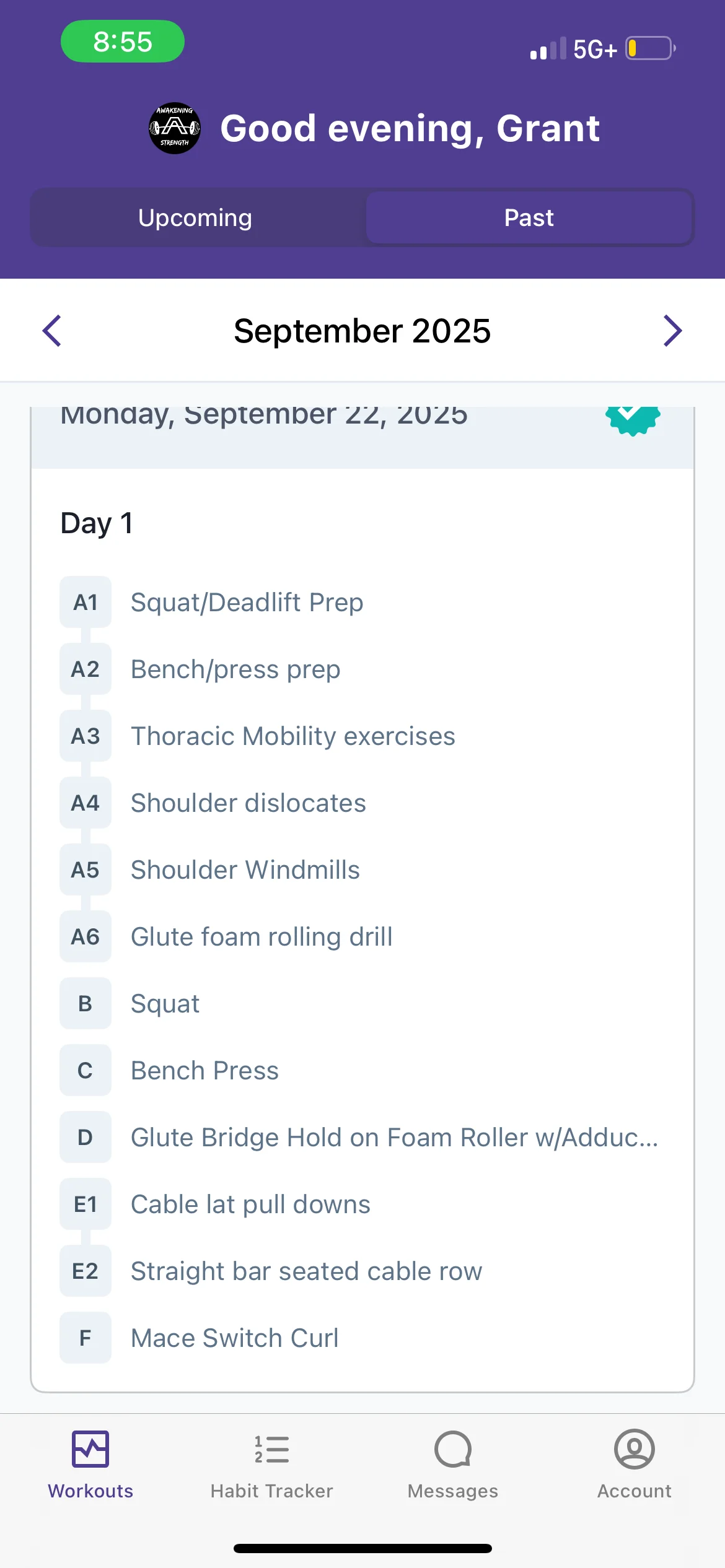Open the Habit Tracker list icon
725x1568 pixels.
point(271,1449)
